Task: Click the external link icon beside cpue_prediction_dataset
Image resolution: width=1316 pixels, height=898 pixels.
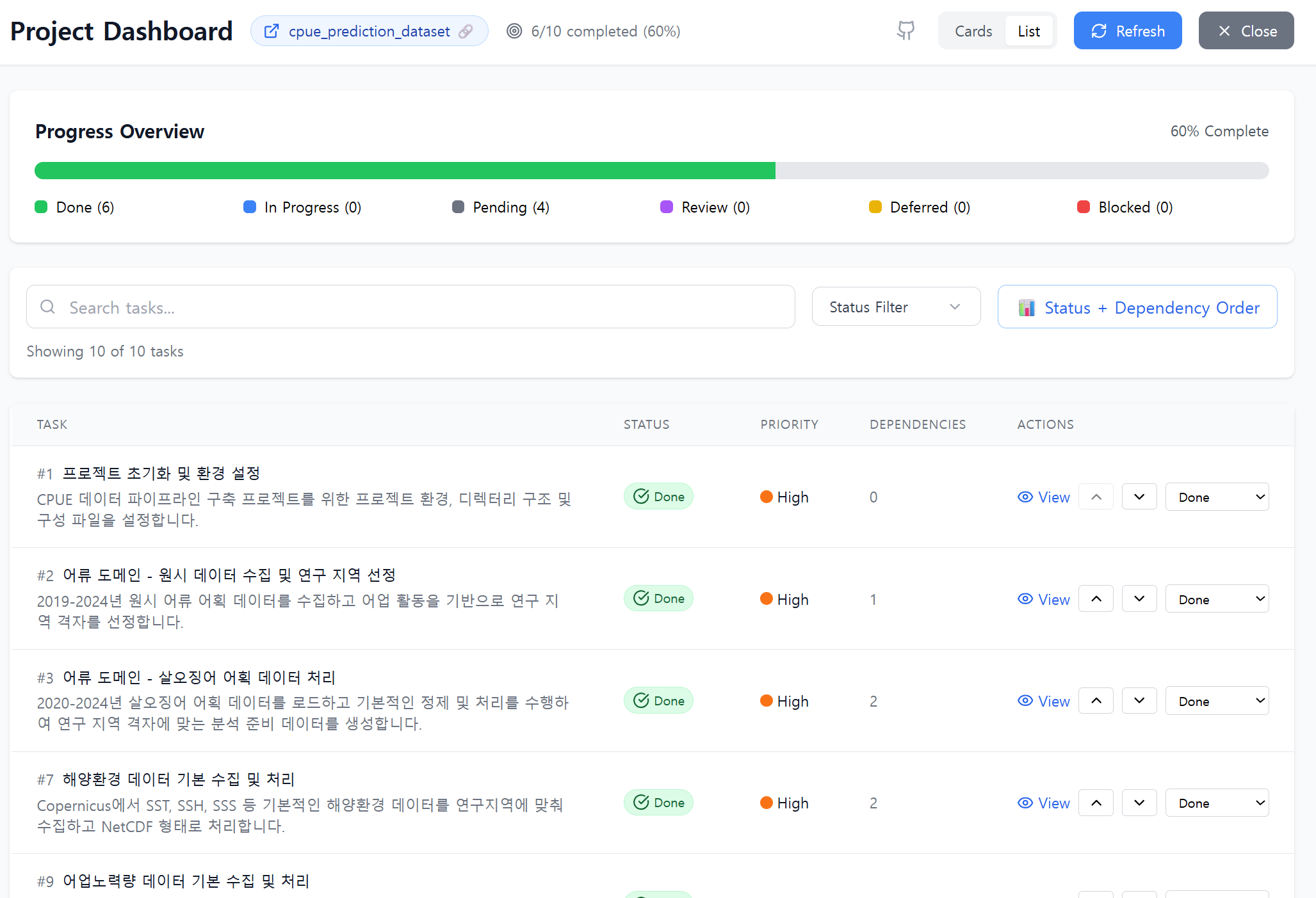Action: 272,31
